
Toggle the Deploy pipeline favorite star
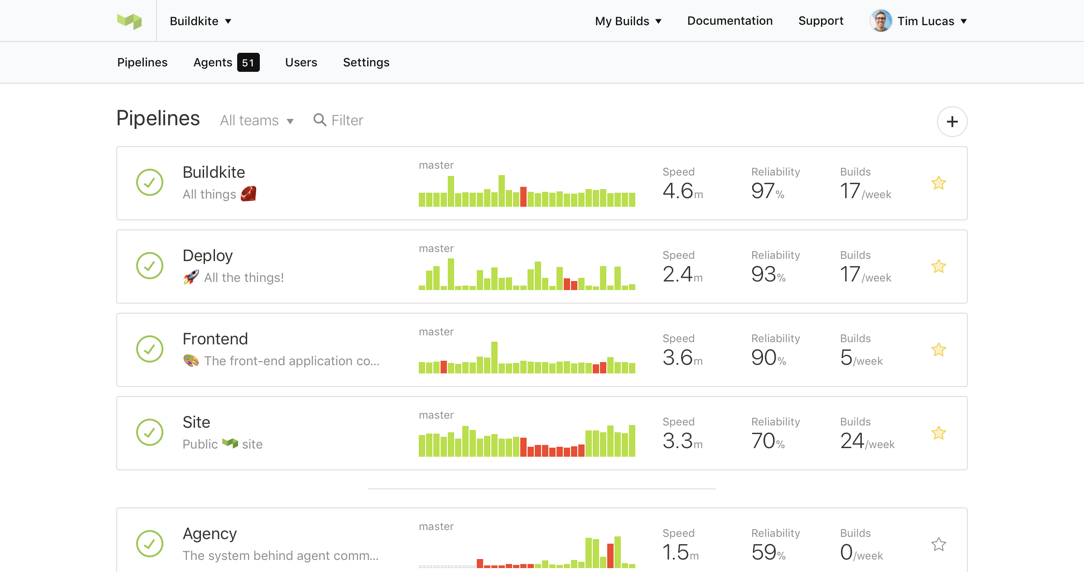coord(938,267)
